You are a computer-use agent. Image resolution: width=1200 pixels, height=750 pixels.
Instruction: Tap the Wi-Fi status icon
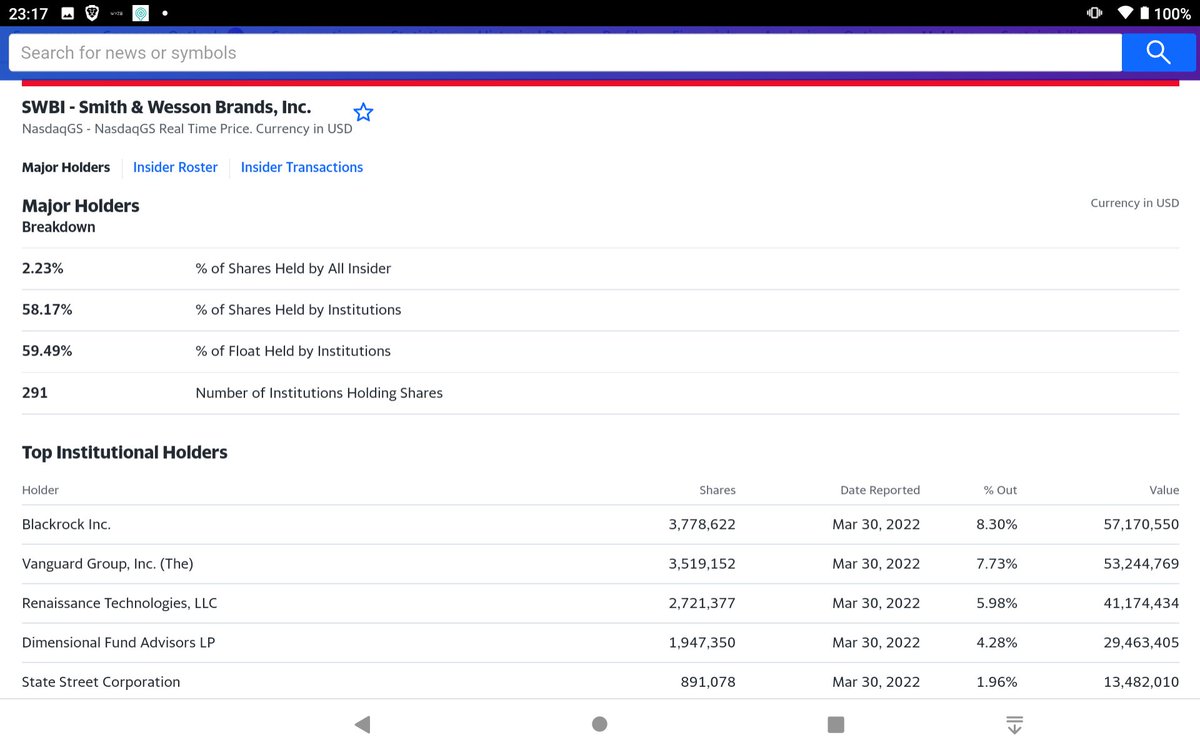tap(1125, 14)
